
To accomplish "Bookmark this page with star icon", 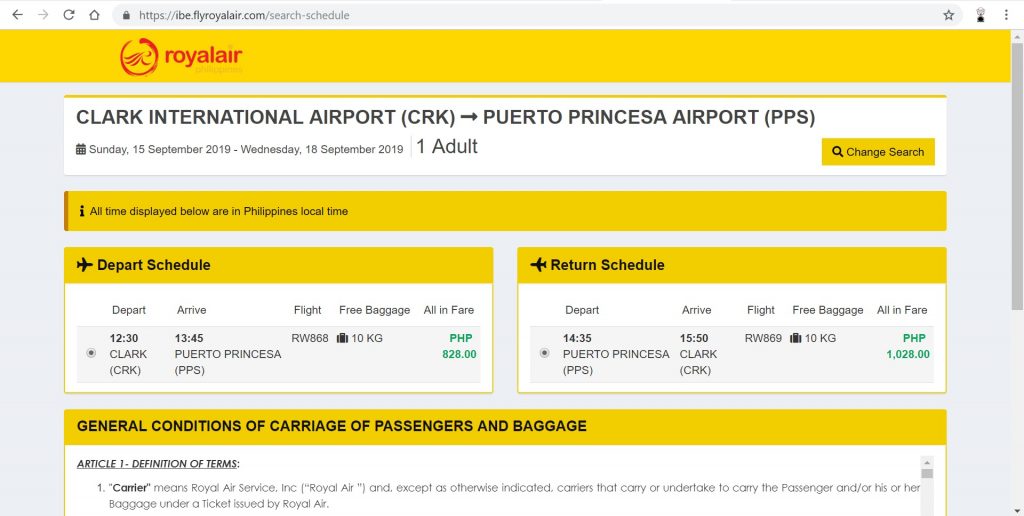I will [948, 15].
